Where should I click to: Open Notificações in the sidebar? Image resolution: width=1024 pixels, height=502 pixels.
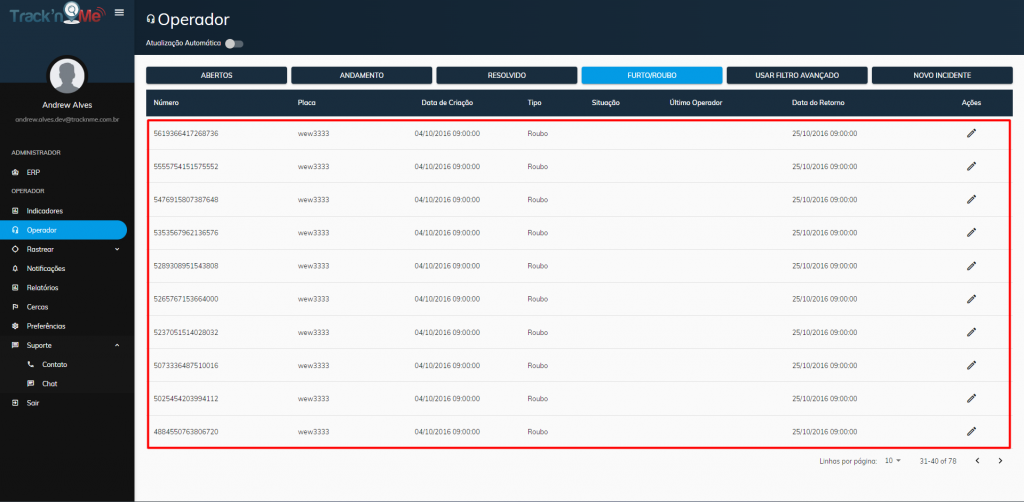[63, 268]
